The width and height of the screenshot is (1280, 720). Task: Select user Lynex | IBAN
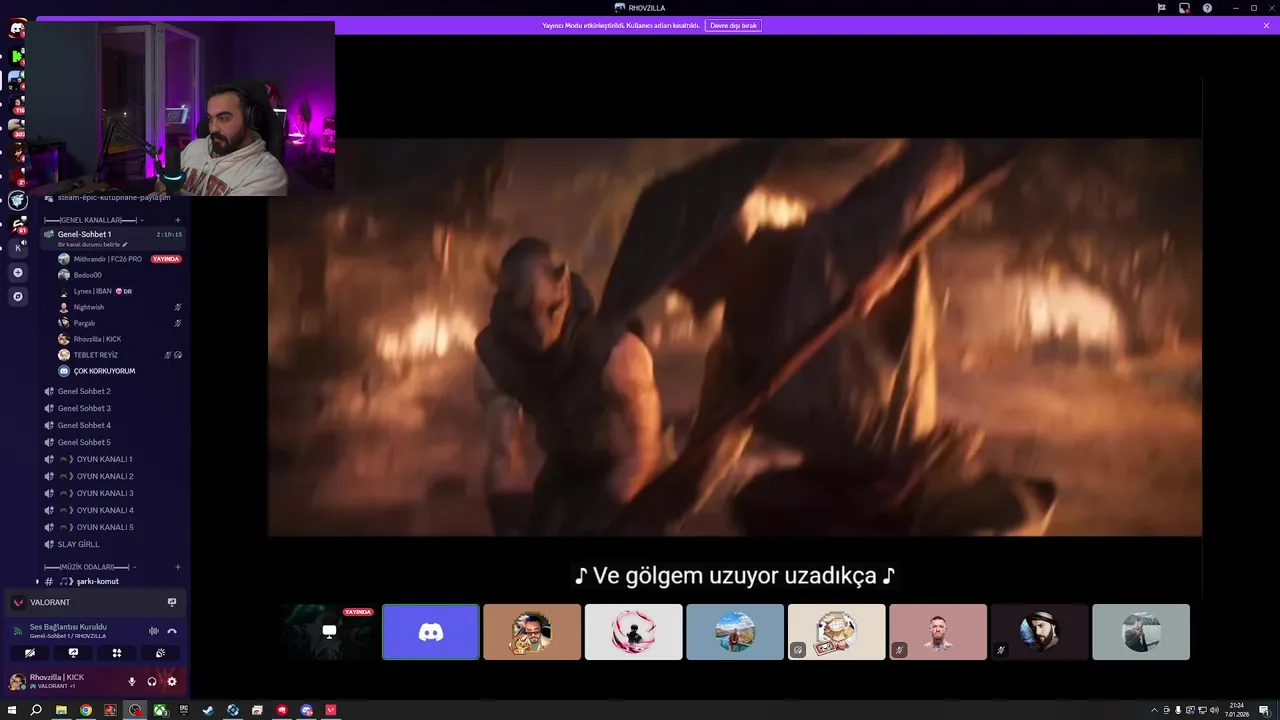pos(92,291)
